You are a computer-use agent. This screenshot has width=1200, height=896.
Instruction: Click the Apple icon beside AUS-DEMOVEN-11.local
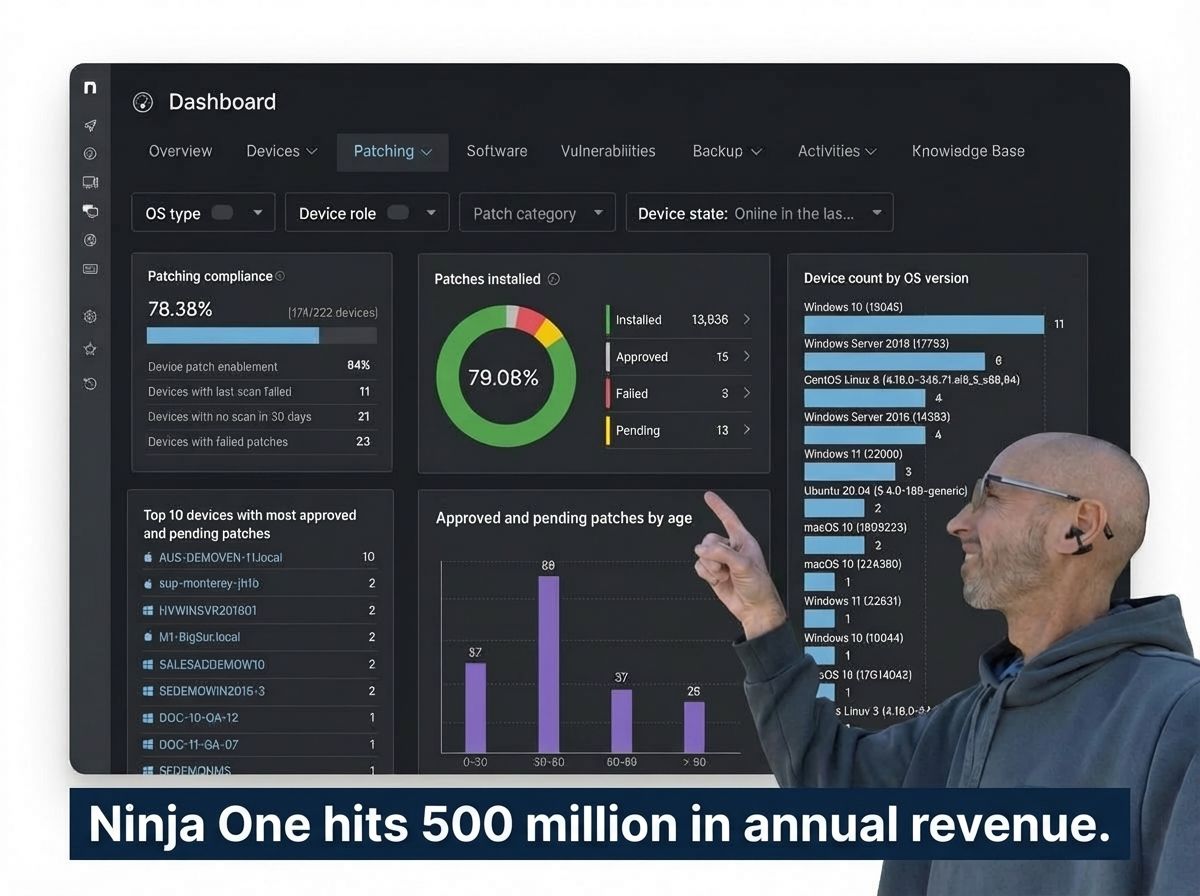point(148,557)
